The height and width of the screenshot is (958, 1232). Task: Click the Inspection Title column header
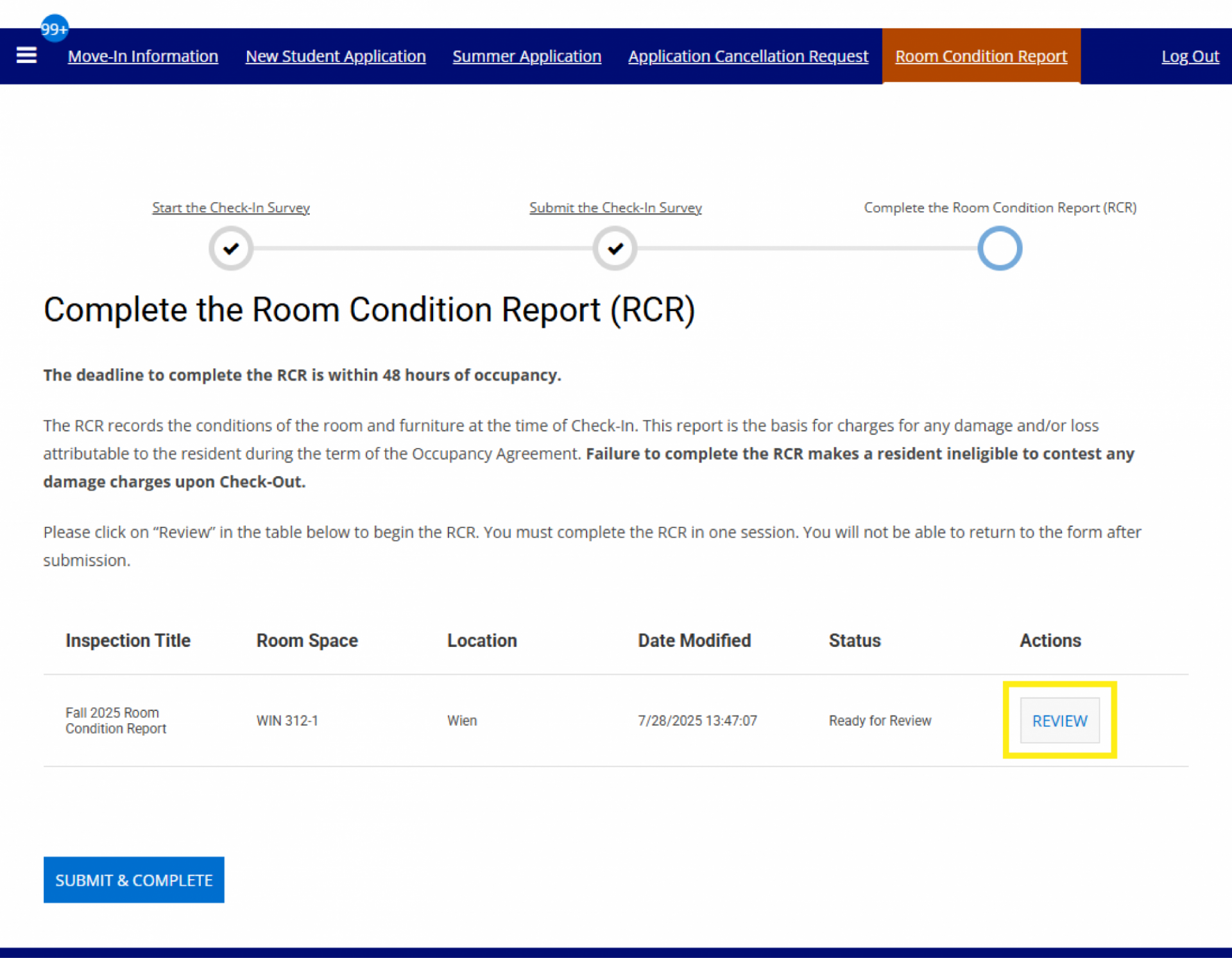pyautogui.click(x=128, y=640)
